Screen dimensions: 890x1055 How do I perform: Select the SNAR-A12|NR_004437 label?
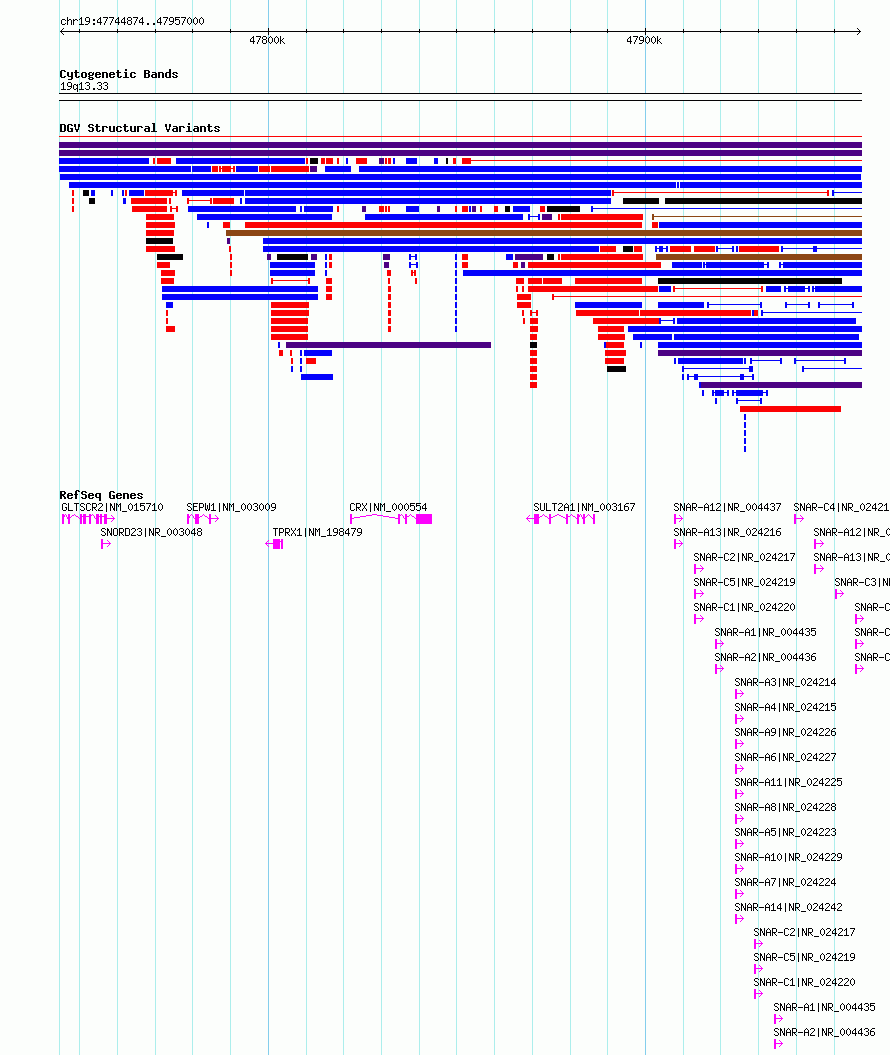click(727, 507)
